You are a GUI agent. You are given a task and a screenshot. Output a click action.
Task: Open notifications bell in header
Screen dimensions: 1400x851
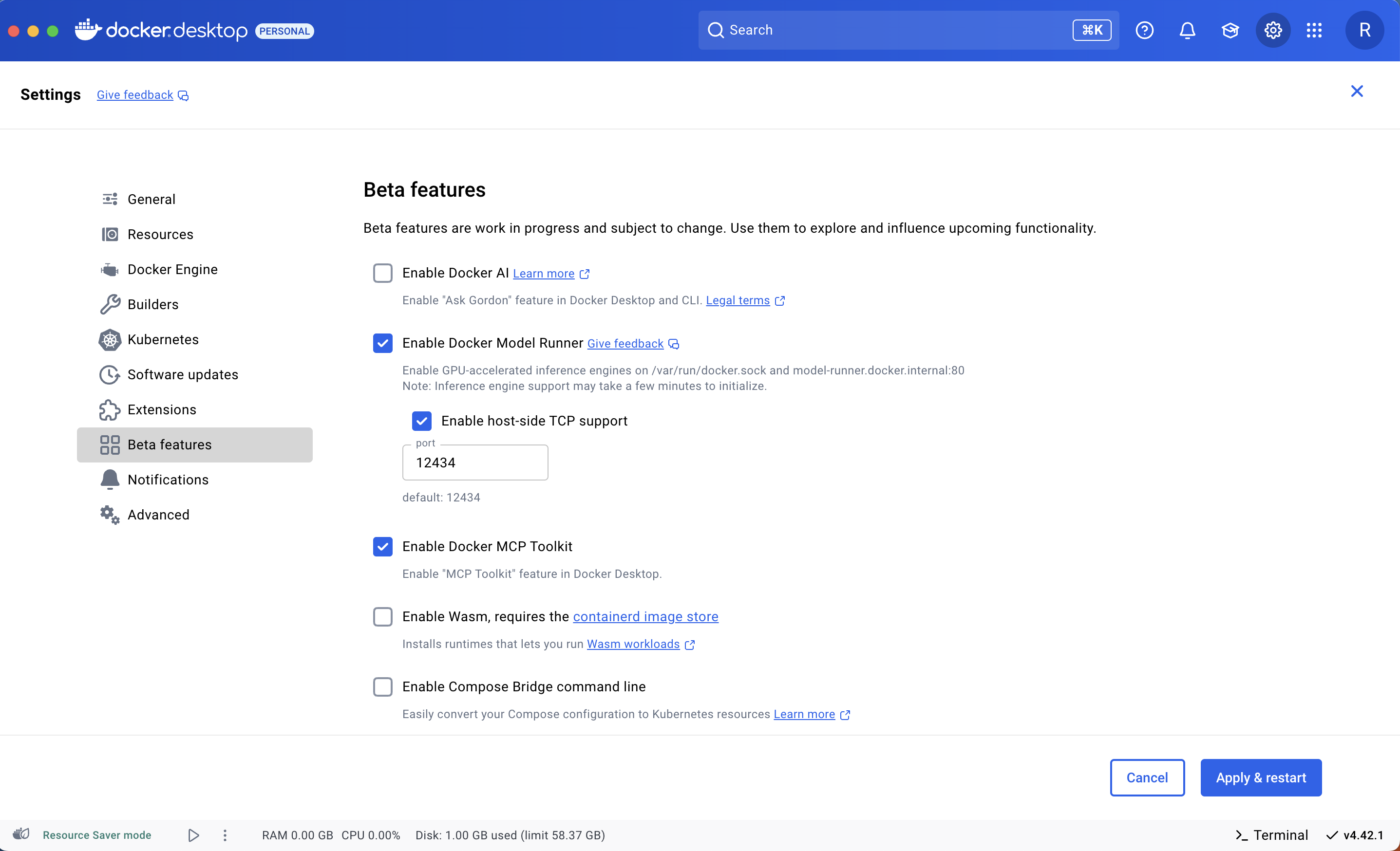point(1187,30)
